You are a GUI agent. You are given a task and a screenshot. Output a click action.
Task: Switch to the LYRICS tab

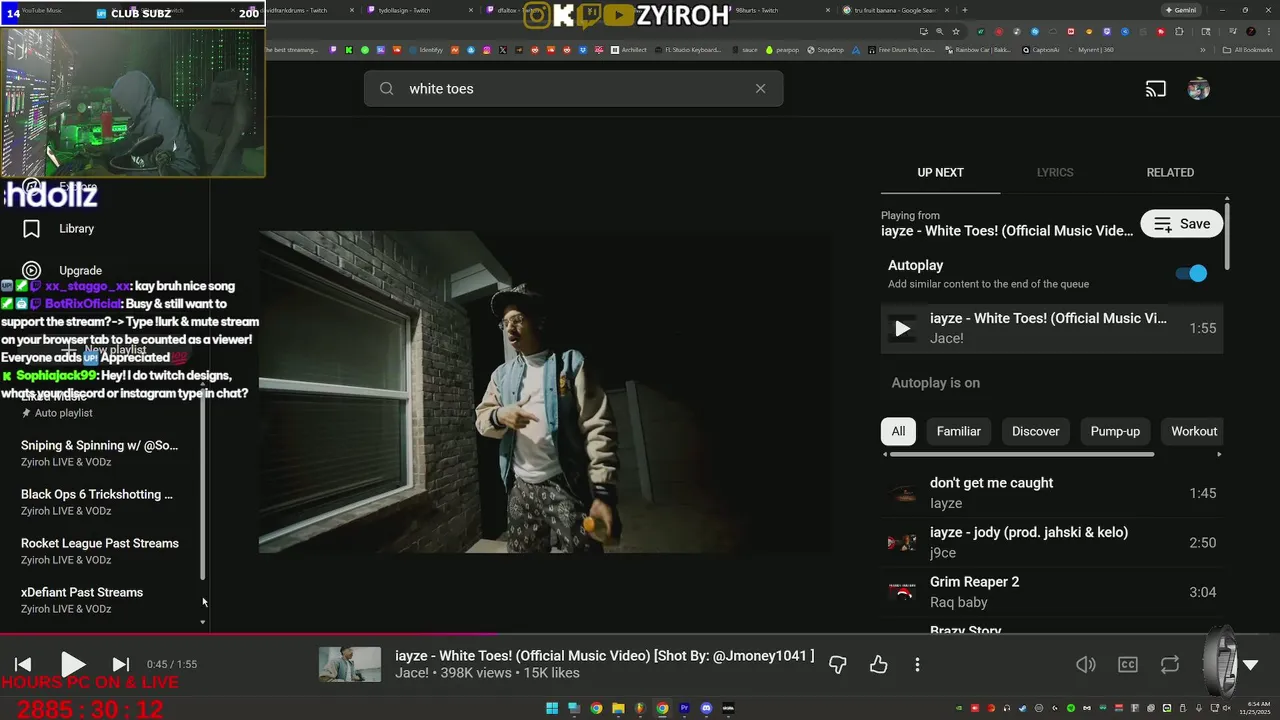[x=1055, y=172]
